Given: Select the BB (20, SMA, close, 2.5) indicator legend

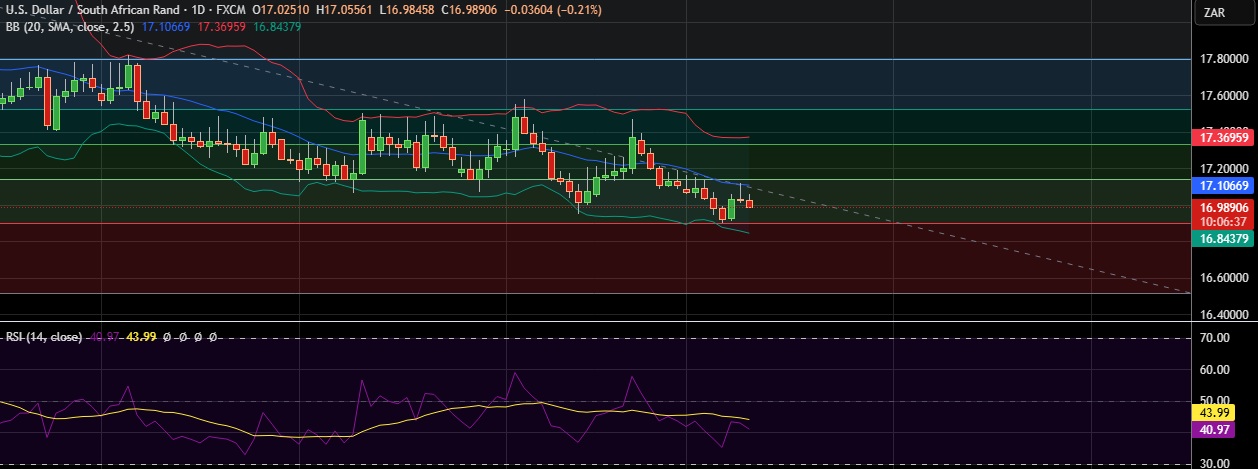Looking at the screenshot, I should click(x=67, y=26).
